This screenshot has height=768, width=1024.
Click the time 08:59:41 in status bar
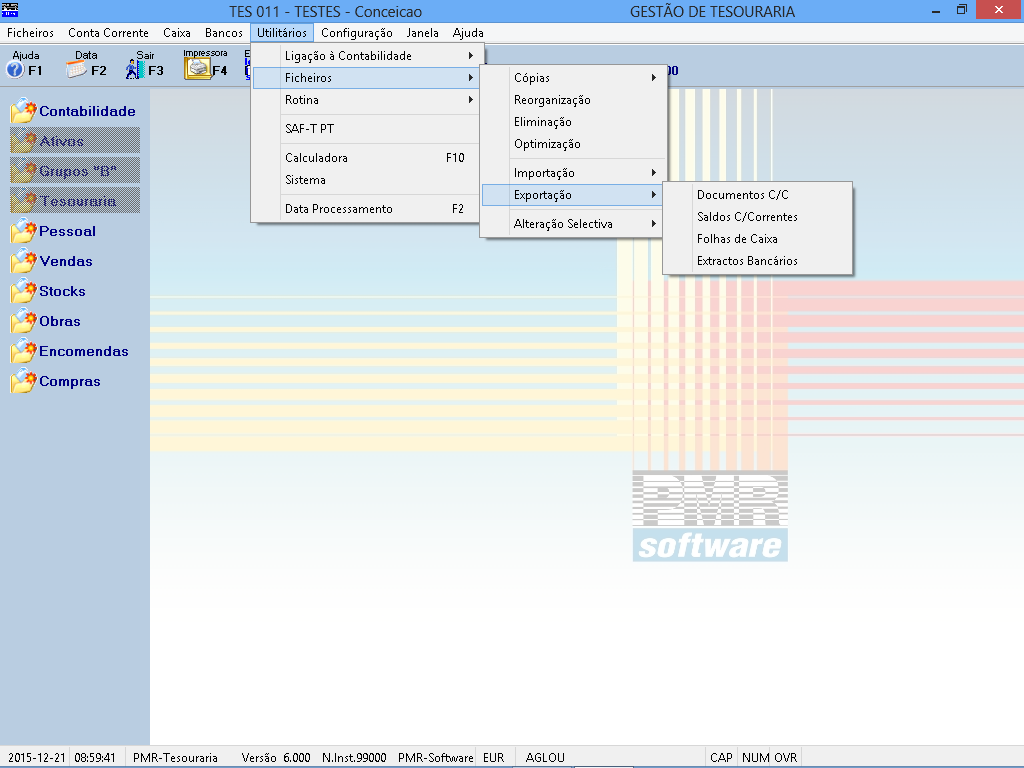point(95,758)
